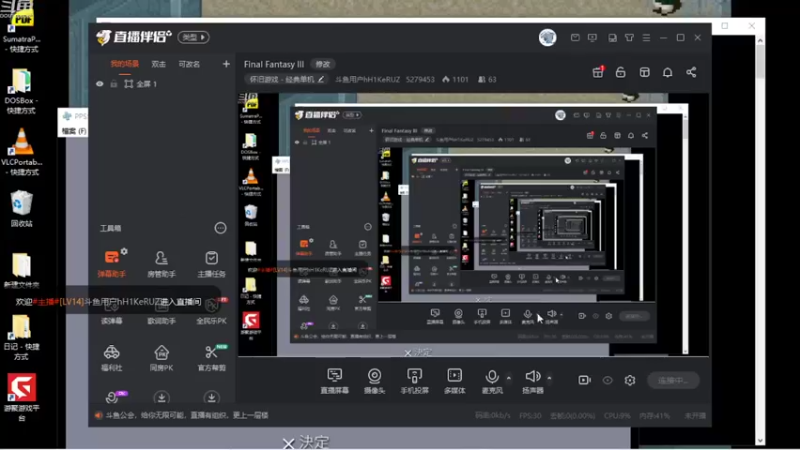
Task: Open the 主播任务 streamer tasks tool
Action: click(211, 263)
